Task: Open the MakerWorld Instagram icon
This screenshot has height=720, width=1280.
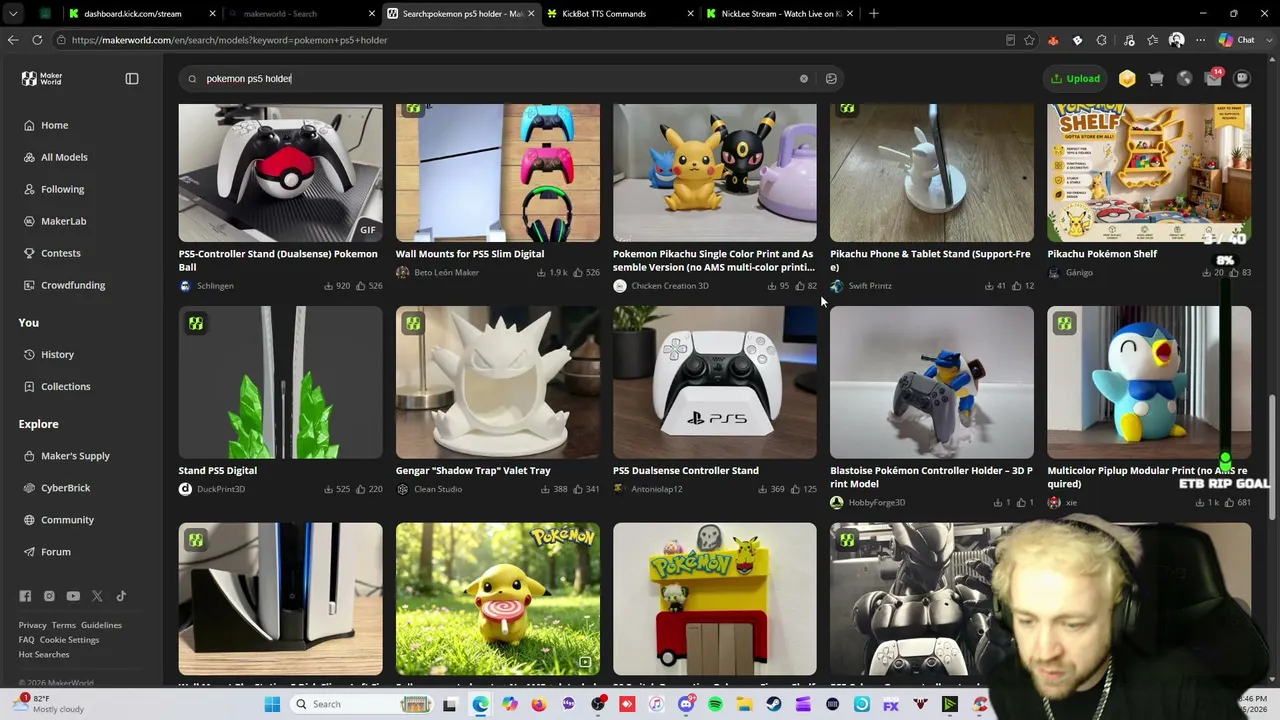Action: 49,596
